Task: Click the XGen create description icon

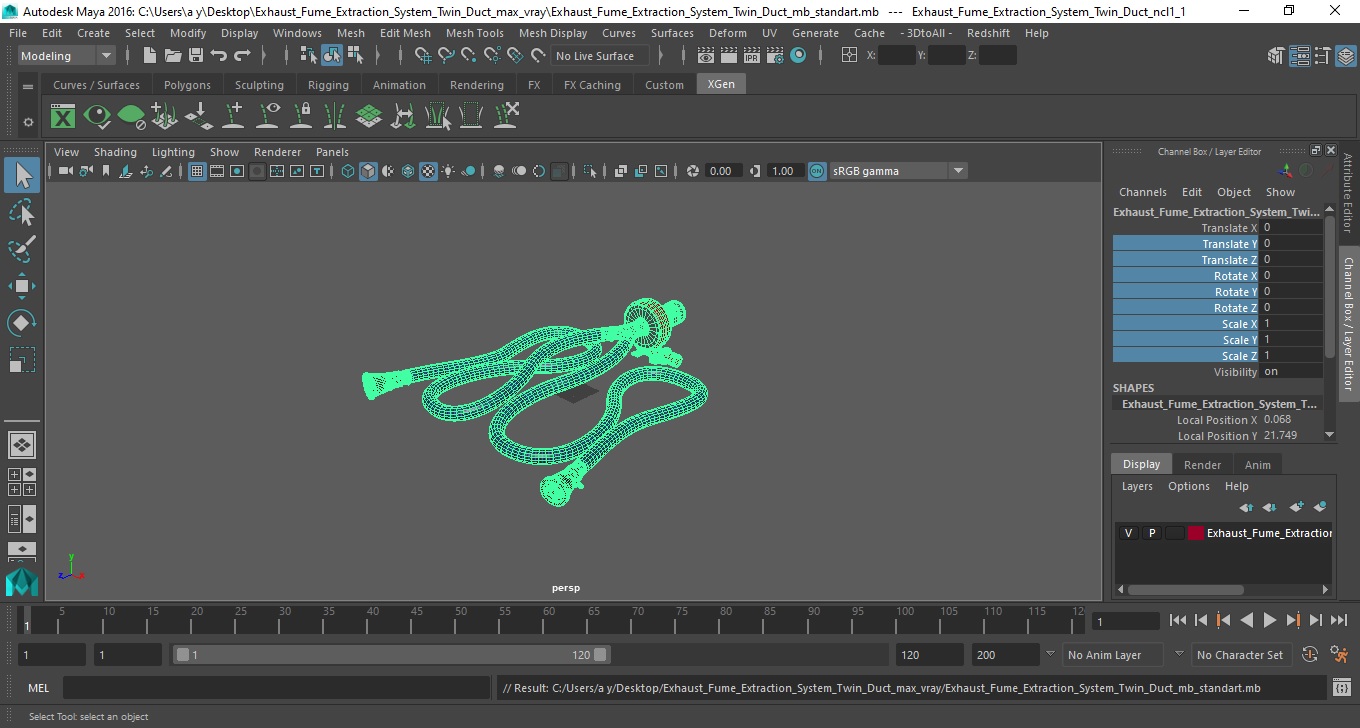Action: pos(63,117)
